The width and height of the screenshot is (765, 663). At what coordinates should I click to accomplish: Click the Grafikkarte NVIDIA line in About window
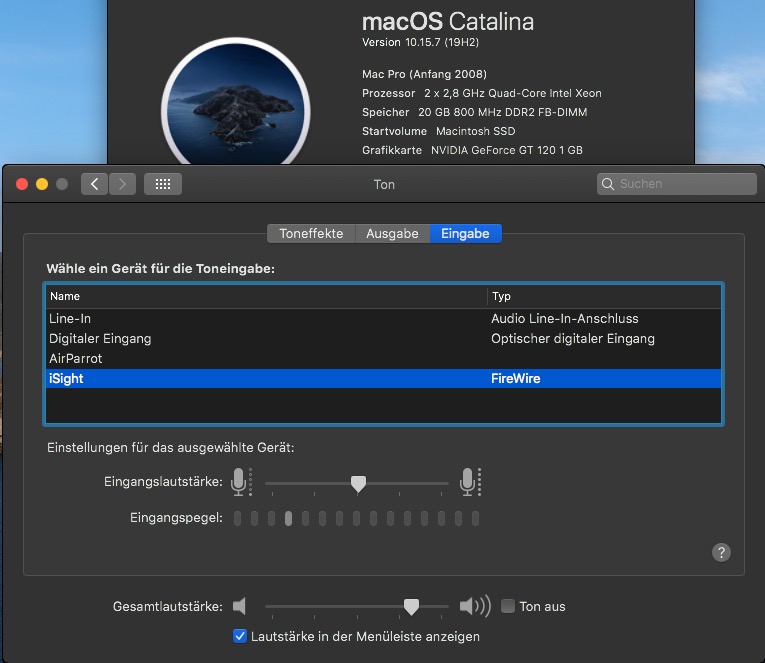coord(472,150)
